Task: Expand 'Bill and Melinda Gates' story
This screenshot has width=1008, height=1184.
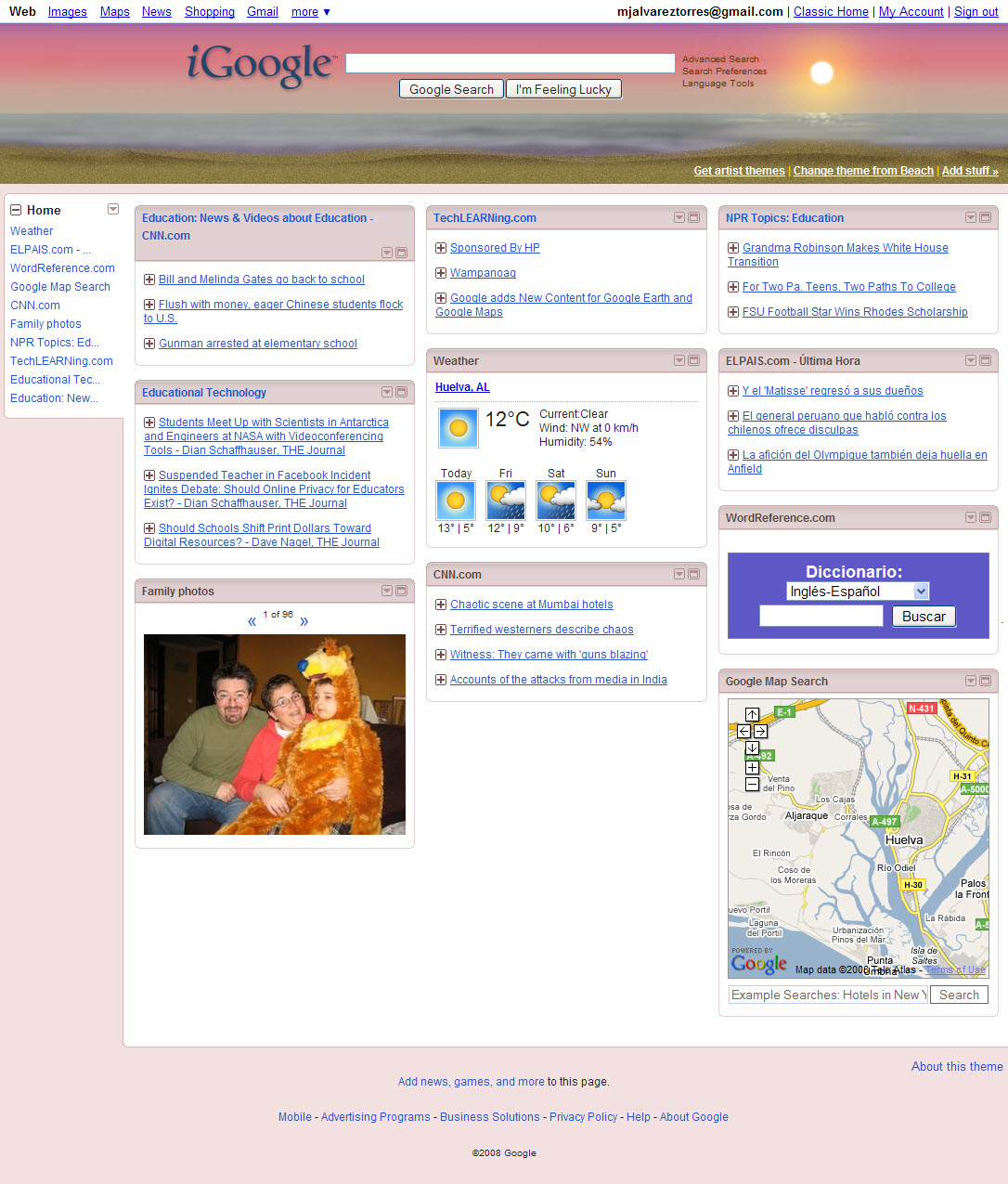Action: 149,280
